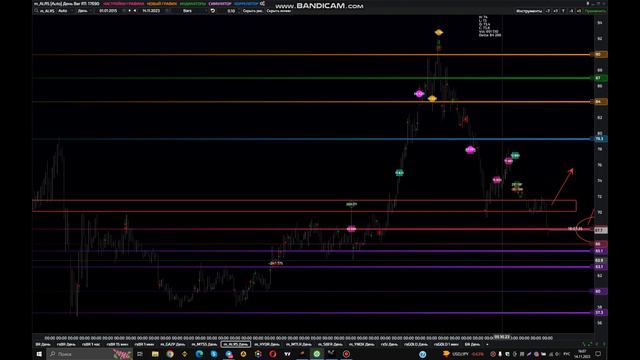The width and height of the screenshot is (640, 360).
Task: Open Google Chrome from taskbar
Action: click(x=170, y=354)
